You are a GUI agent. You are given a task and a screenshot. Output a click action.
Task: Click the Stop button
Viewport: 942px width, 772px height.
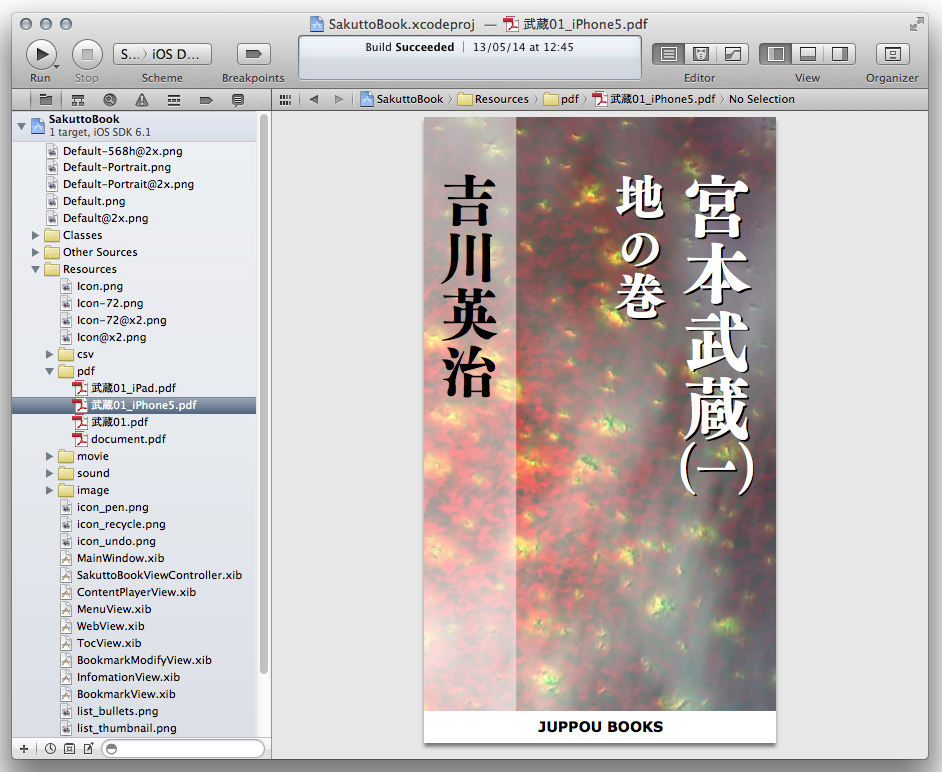point(87,54)
